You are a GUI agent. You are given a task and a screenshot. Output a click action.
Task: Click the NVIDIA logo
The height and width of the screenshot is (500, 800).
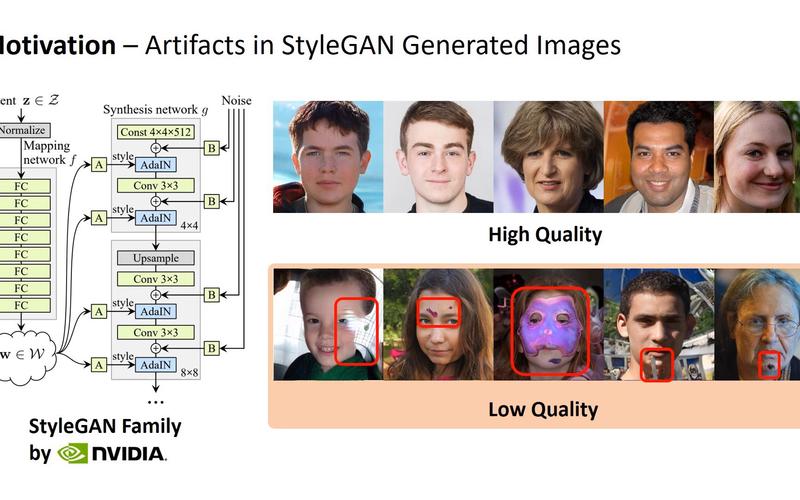[x=112, y=454]
